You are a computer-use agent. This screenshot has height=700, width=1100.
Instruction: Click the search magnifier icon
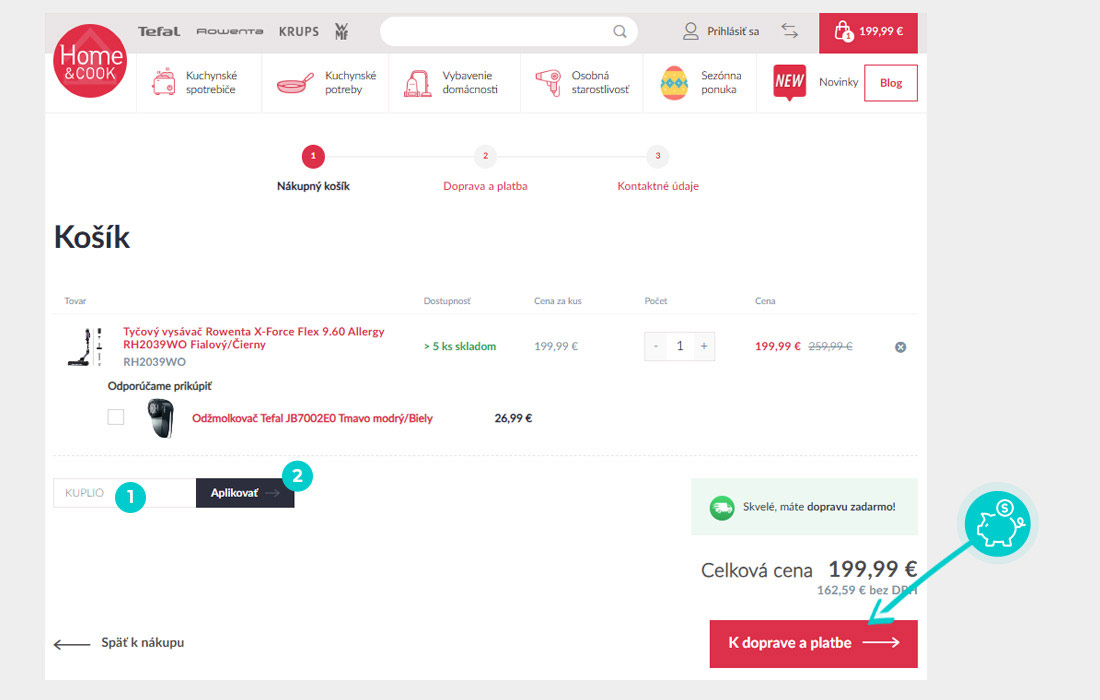click(619, 32)
